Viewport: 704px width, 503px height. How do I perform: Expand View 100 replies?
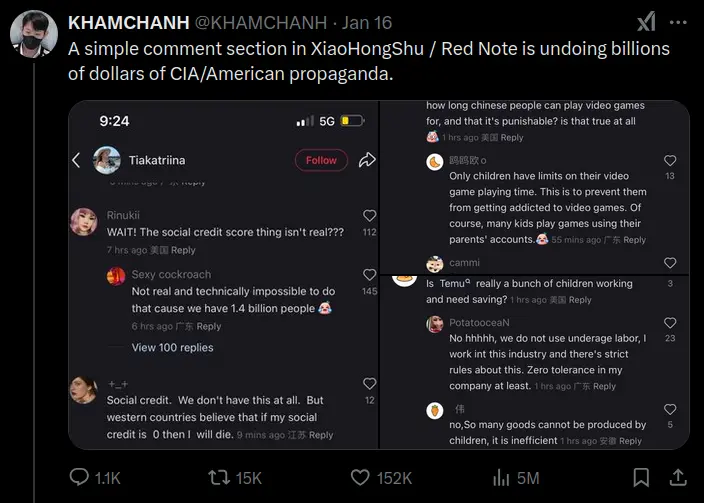coord(172,347)
